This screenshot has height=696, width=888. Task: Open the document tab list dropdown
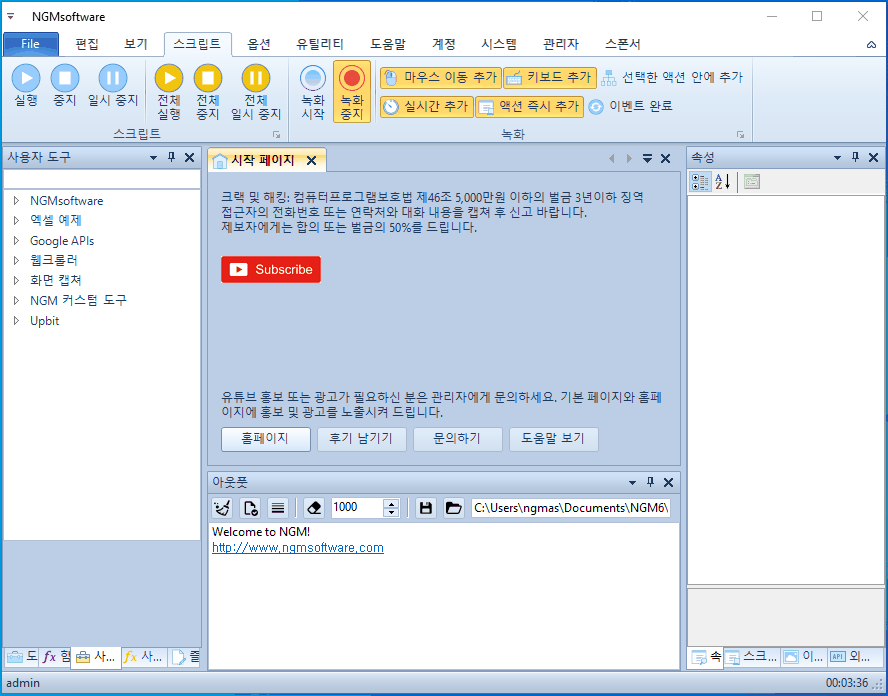(647, 159)
